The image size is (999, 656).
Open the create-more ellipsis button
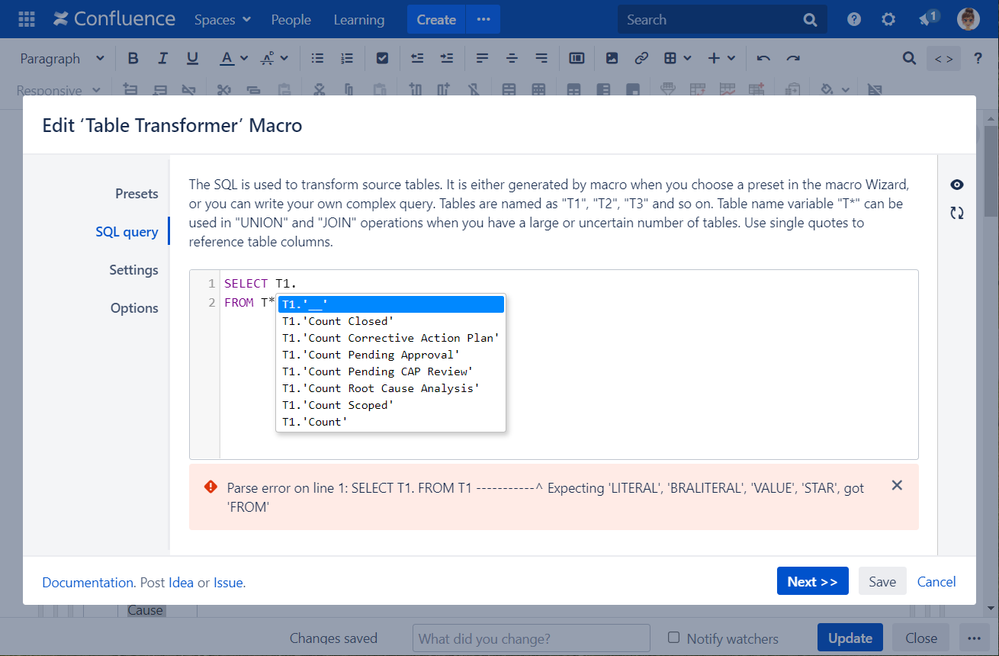[x=484, y=20]
